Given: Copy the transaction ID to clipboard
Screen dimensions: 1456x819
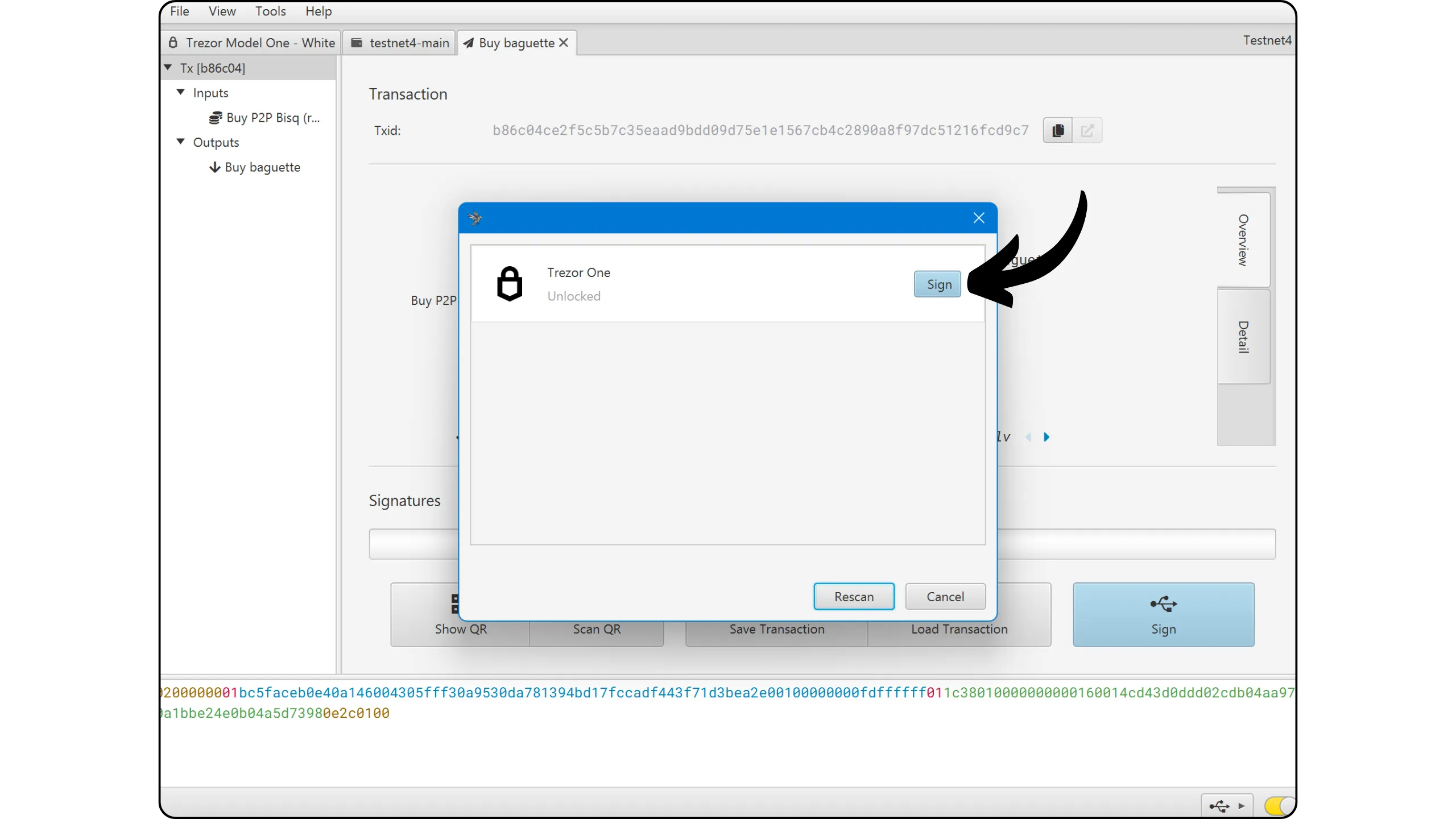Looking at the screenshot, I should click(1057, 130).
